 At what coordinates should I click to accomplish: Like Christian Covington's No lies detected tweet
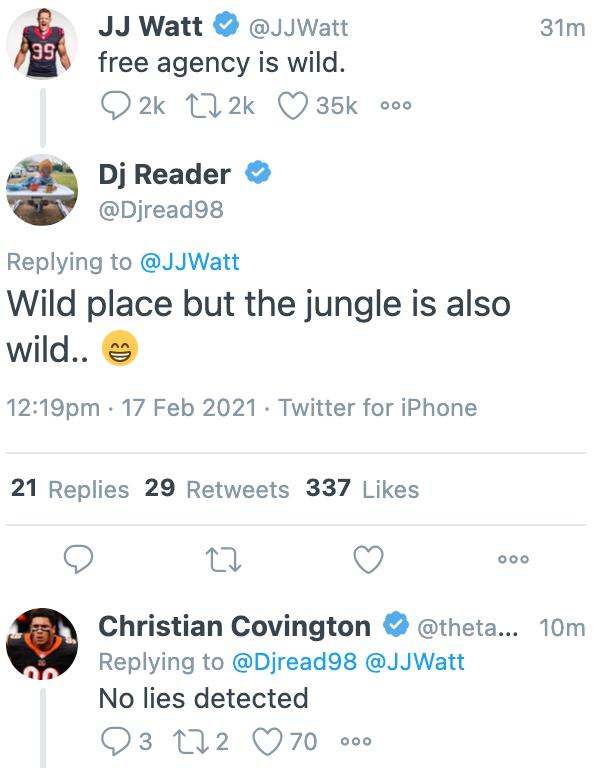point(267,741)
